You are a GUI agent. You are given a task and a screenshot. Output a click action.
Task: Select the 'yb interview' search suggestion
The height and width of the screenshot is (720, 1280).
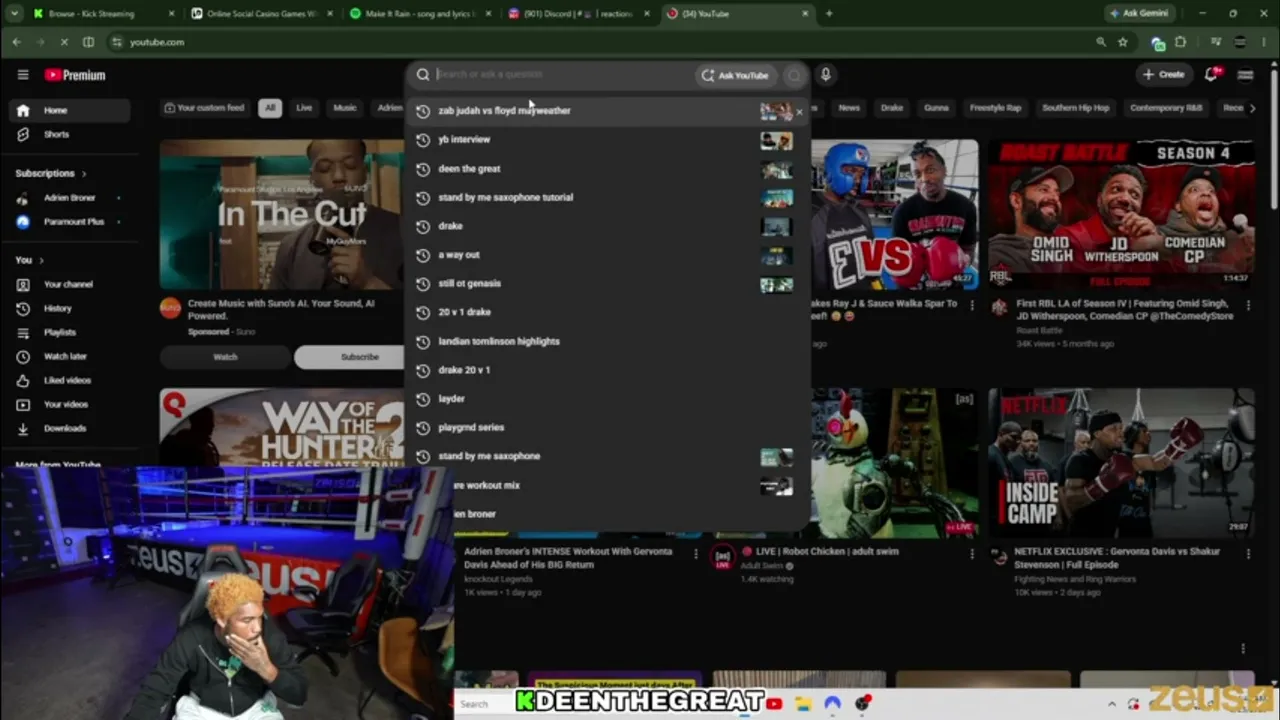(608, 140)
